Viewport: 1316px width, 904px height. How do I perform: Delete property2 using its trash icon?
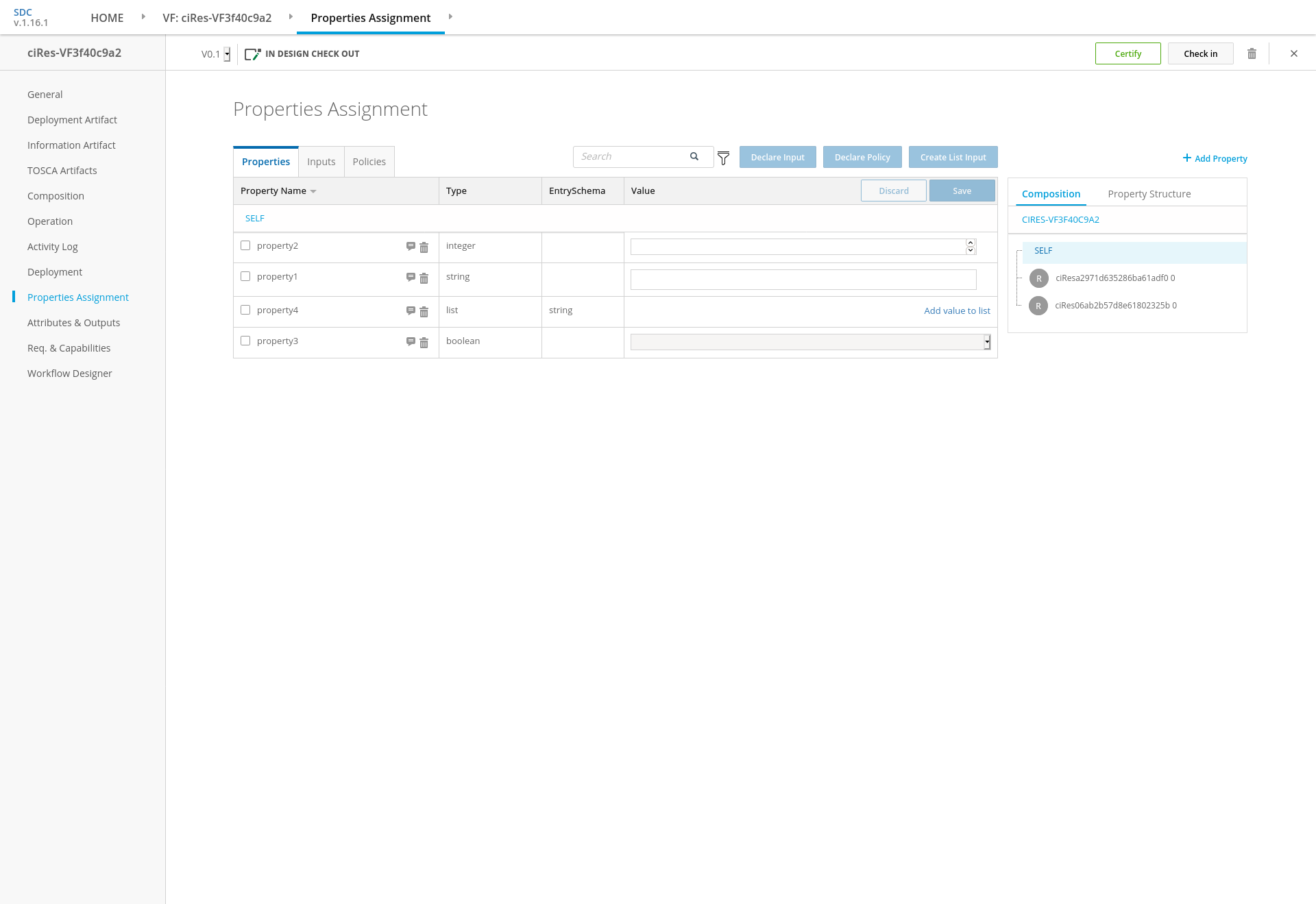424,247
